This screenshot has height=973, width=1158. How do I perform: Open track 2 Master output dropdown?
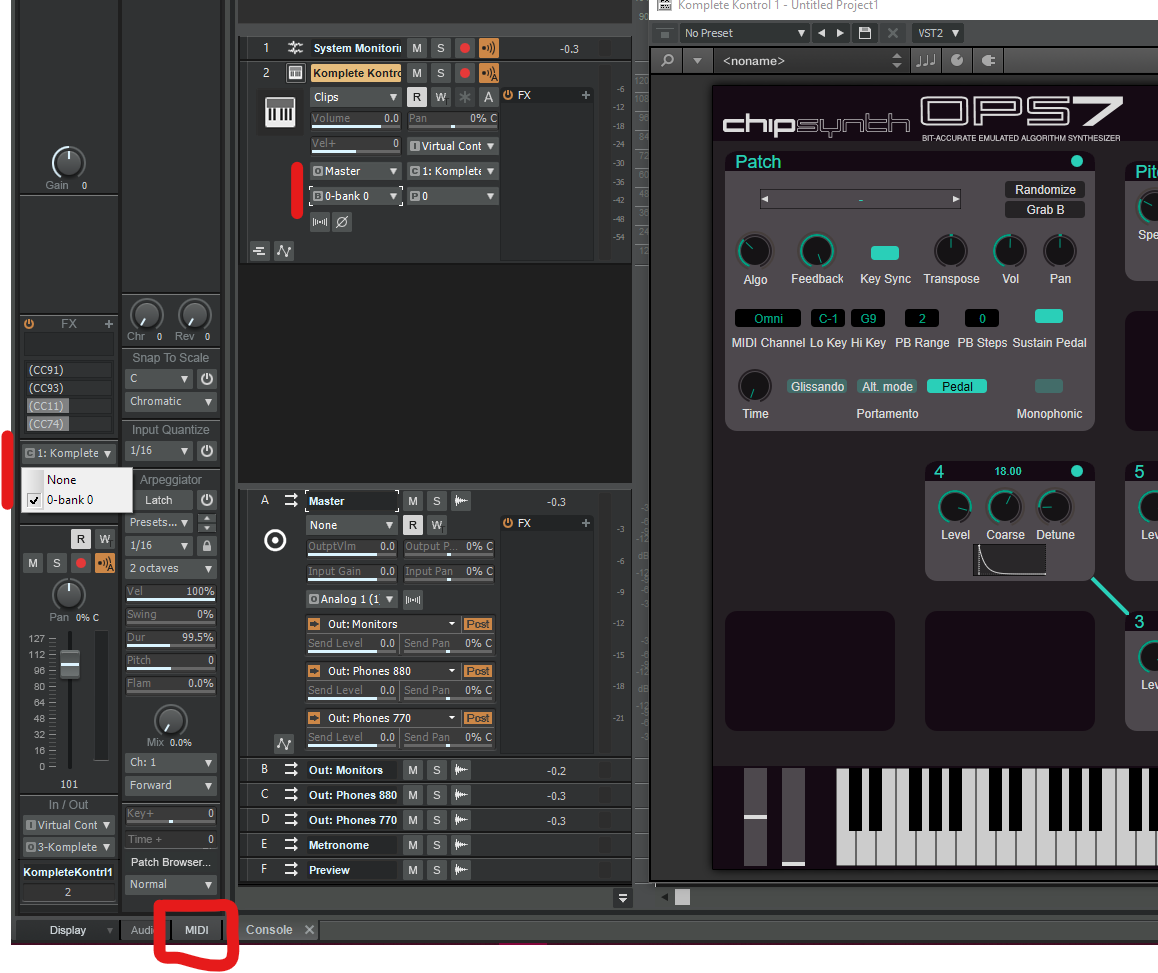tap(355, 171)
